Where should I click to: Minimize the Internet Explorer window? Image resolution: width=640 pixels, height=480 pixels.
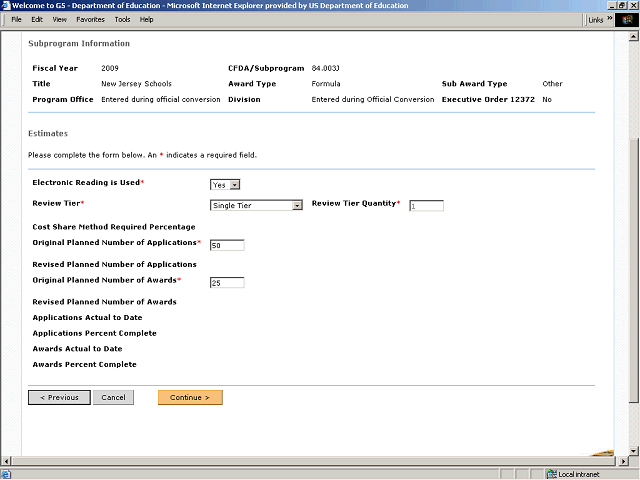coord(611,5)
